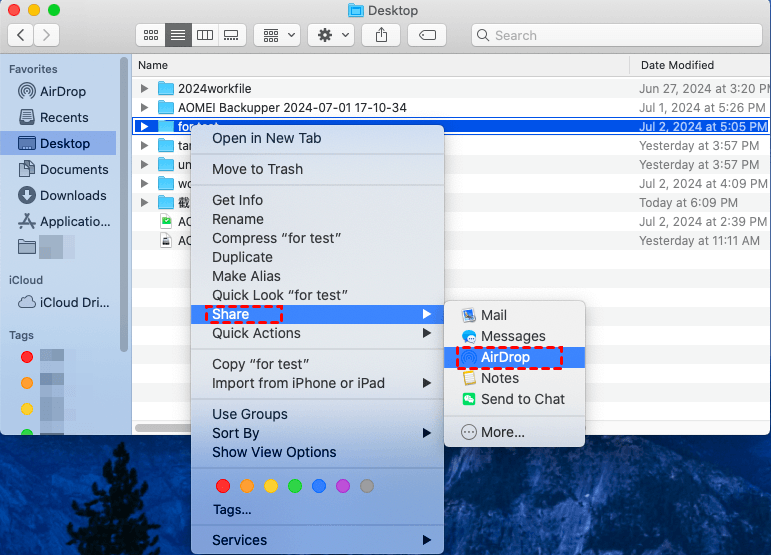Select Messages in Share submenu

(x=512, y=336)
